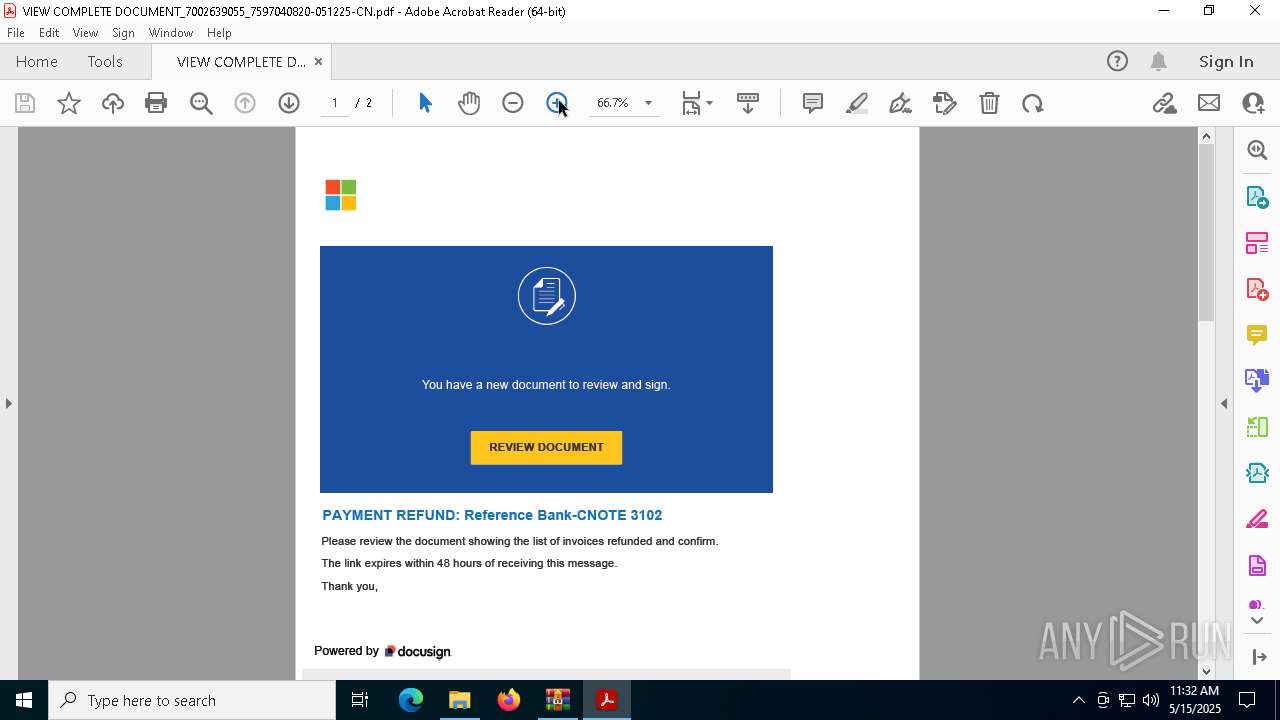Open the find text magnifier
The width and height of the screenshot is (1280, 720).
(x=201, y=103)
